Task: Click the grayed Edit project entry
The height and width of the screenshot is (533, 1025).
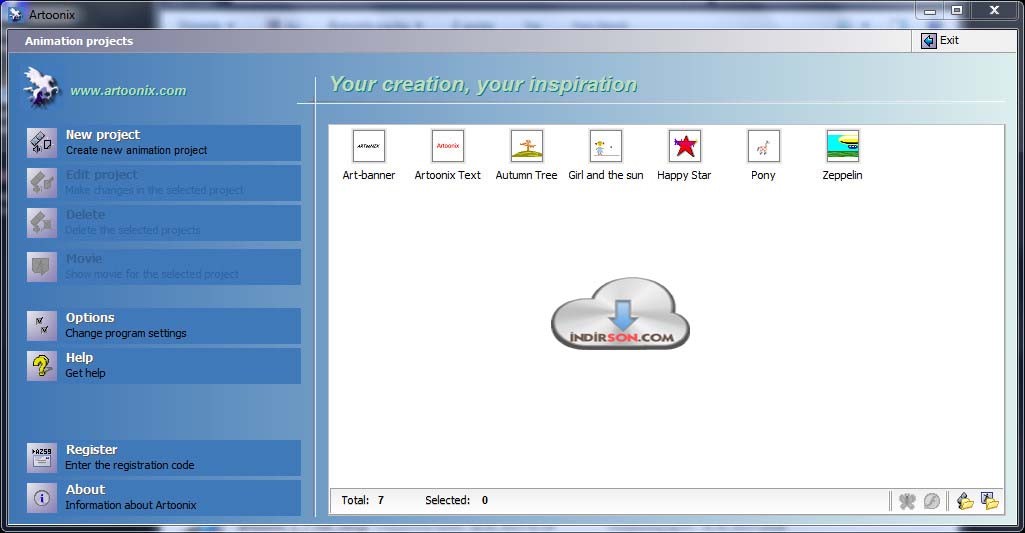Action: point(163,182)
